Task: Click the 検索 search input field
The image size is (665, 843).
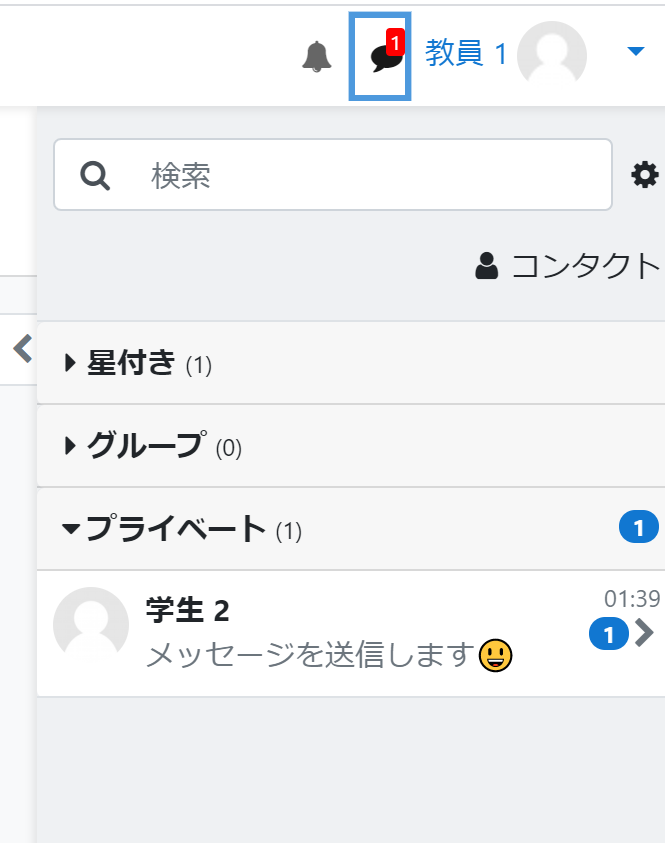Action: (333, 175)
